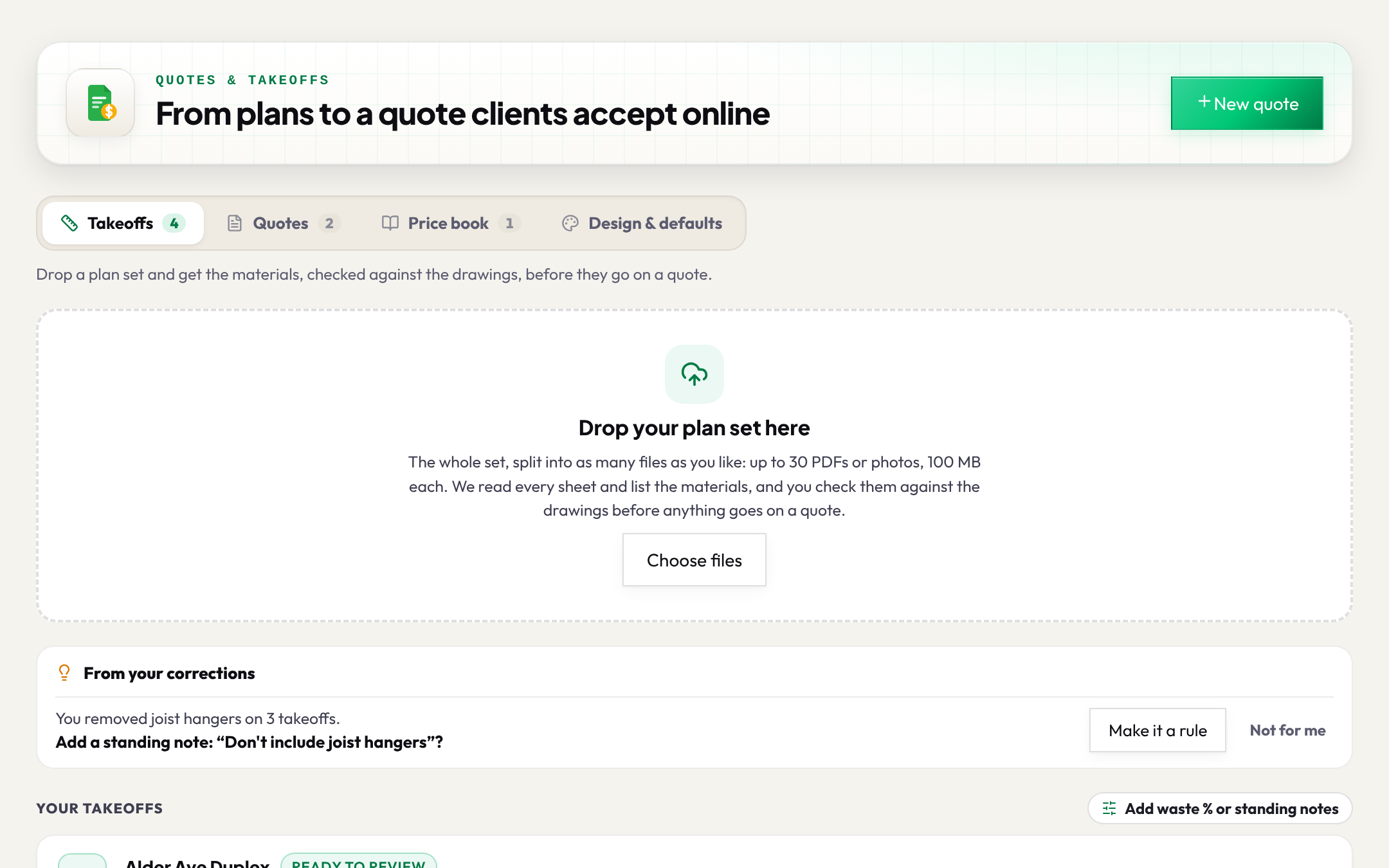Viewport: 1389px width, 868px height.
Task: Click the sliders icon near standing notes
Action: [x=1109, y=808]
